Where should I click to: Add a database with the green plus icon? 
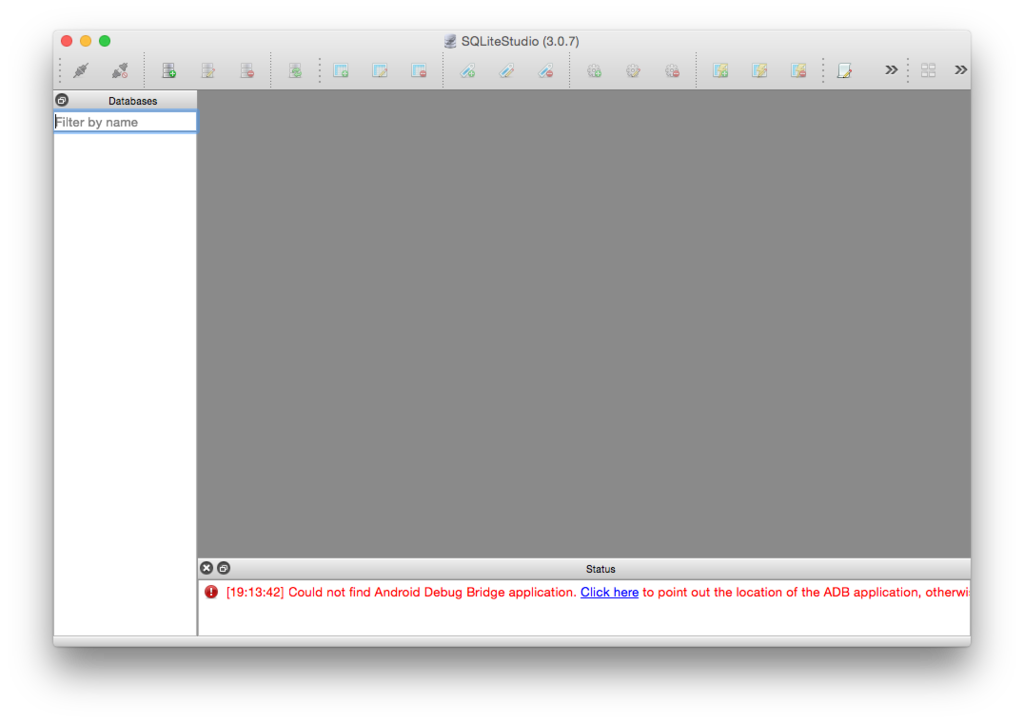pyautogui.click(x=169, y=70)
